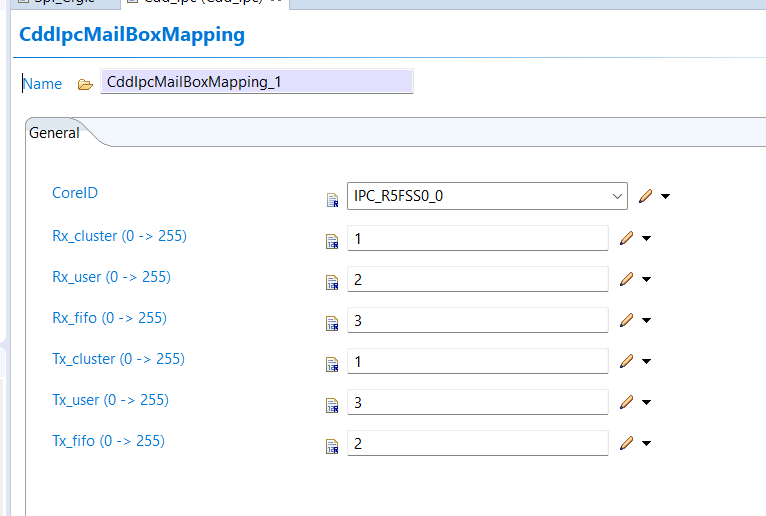Open the CoreID combo box IPC_R5FSS0_0

pos(487,196)
